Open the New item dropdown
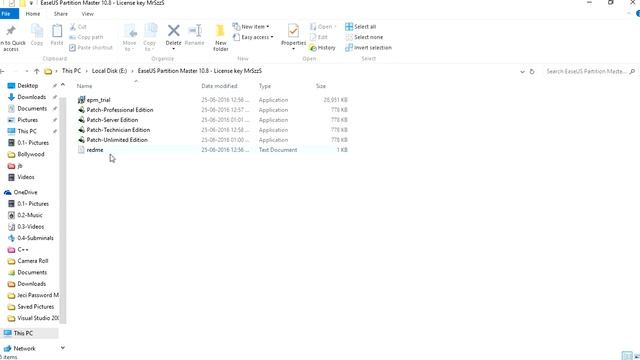Screen dimensions: 640x360 click(x=251, y=27)
